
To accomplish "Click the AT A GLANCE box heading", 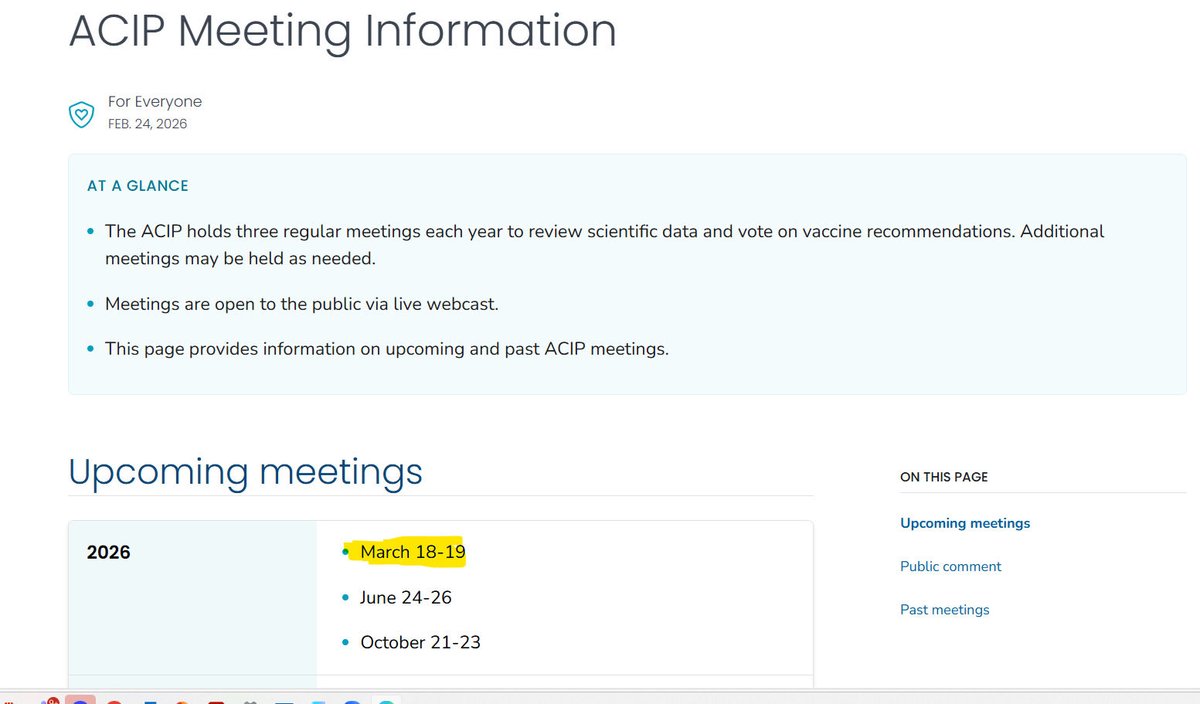I will [138, 186].
